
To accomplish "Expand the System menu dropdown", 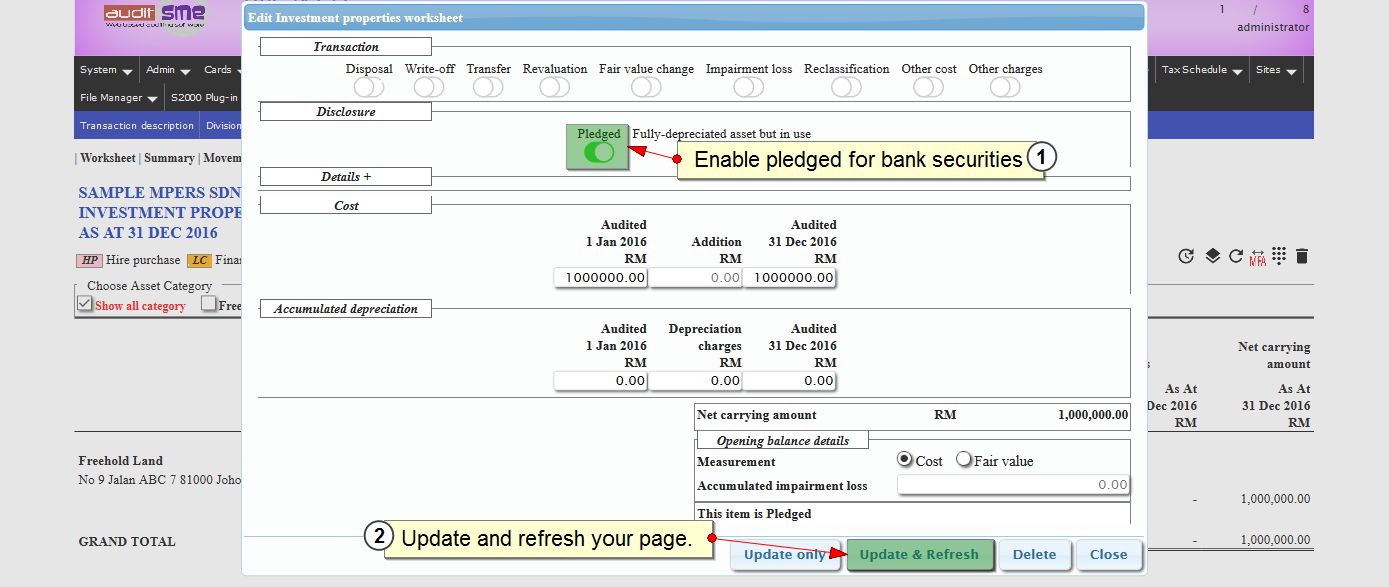I will (106, 70).
